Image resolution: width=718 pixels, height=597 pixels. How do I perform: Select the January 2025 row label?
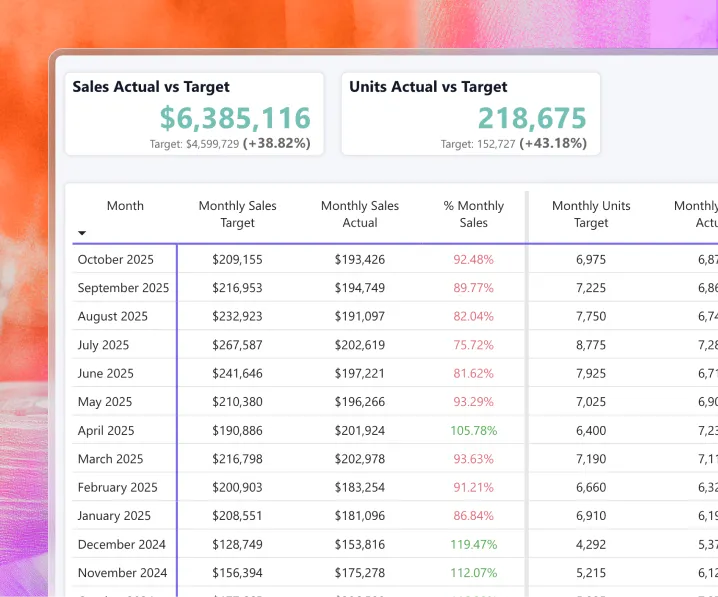click(x=114, y=516)
